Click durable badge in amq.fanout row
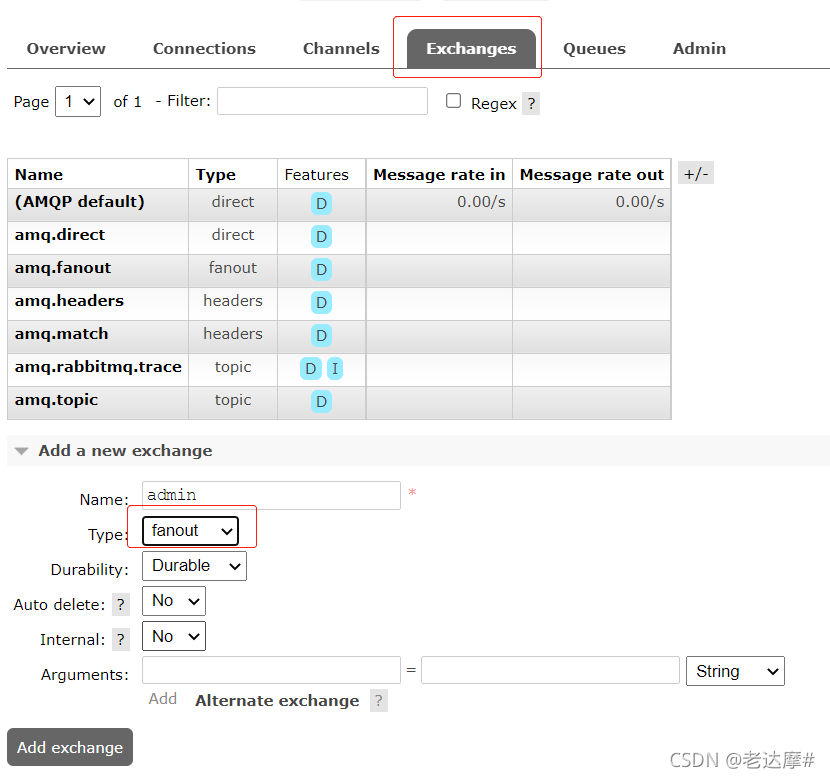Screen dimensions: 830x778 [321, 270]
